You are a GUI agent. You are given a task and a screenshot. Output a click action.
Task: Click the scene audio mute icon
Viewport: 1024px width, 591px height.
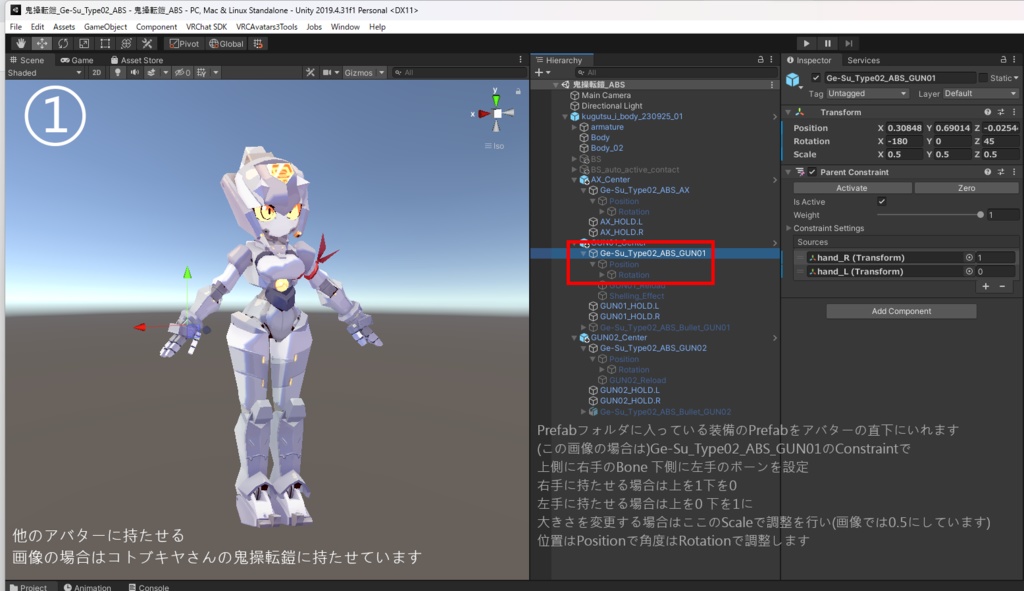pyautogui.click(x=132, y=71)
